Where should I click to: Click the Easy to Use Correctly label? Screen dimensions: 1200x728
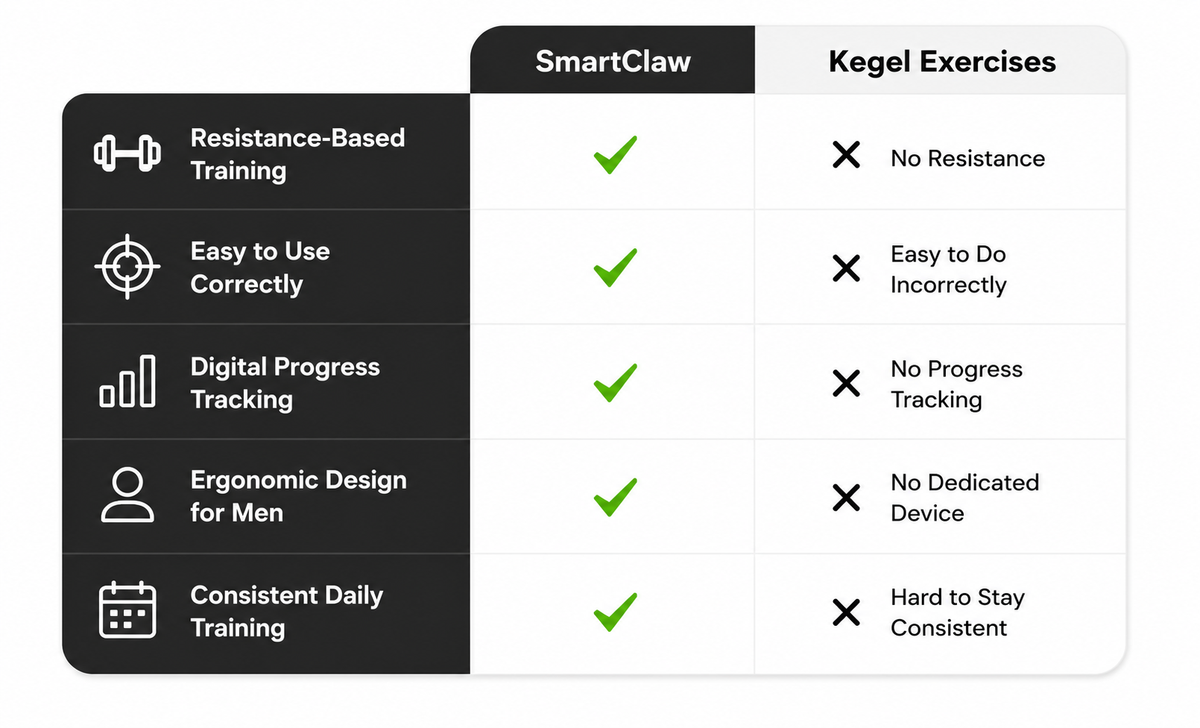[x=260, y=268]
